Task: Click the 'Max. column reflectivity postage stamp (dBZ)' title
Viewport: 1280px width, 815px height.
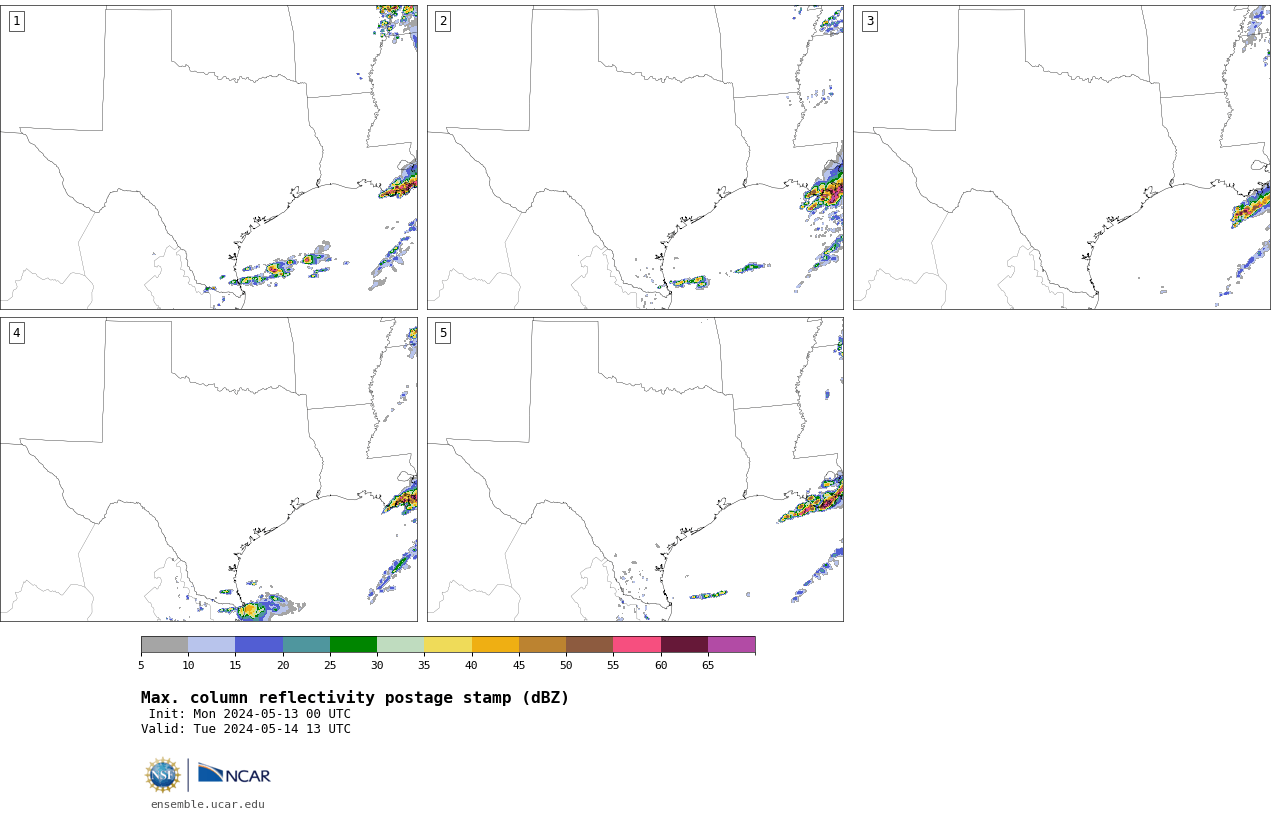Action: pyautogui.click(x=355, y=698)
